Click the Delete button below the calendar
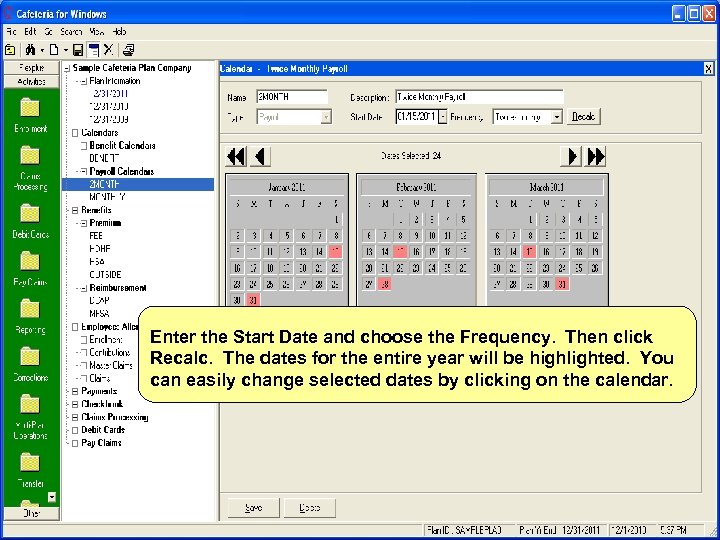The image size is (720, 540). point(309,508)
